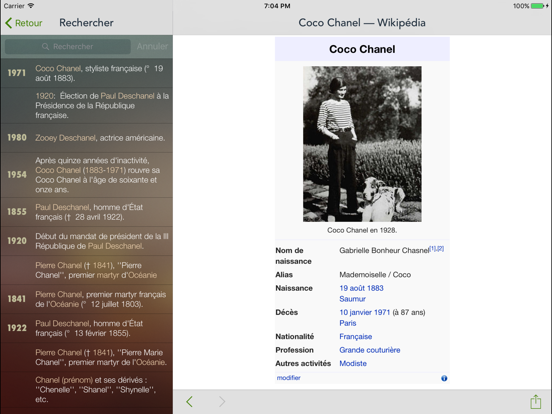552x414 pixels.
Task: Select the Pierre Chanel martyr d'Océanie result
Action: [87, 270]
